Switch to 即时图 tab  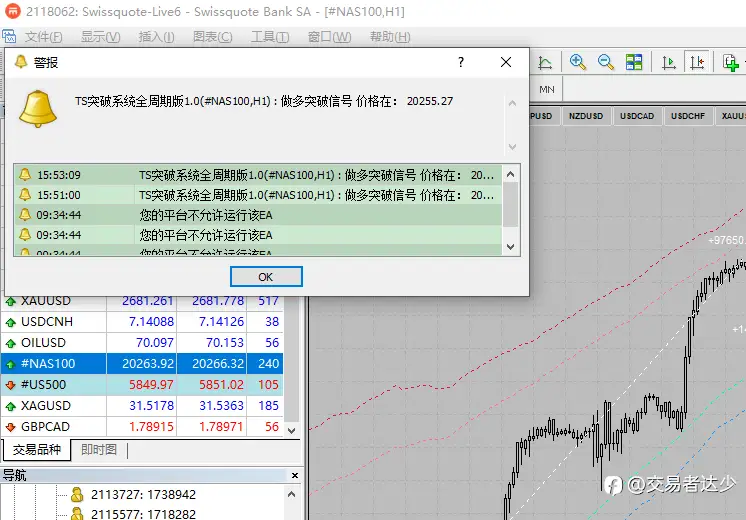coord(99,450)
